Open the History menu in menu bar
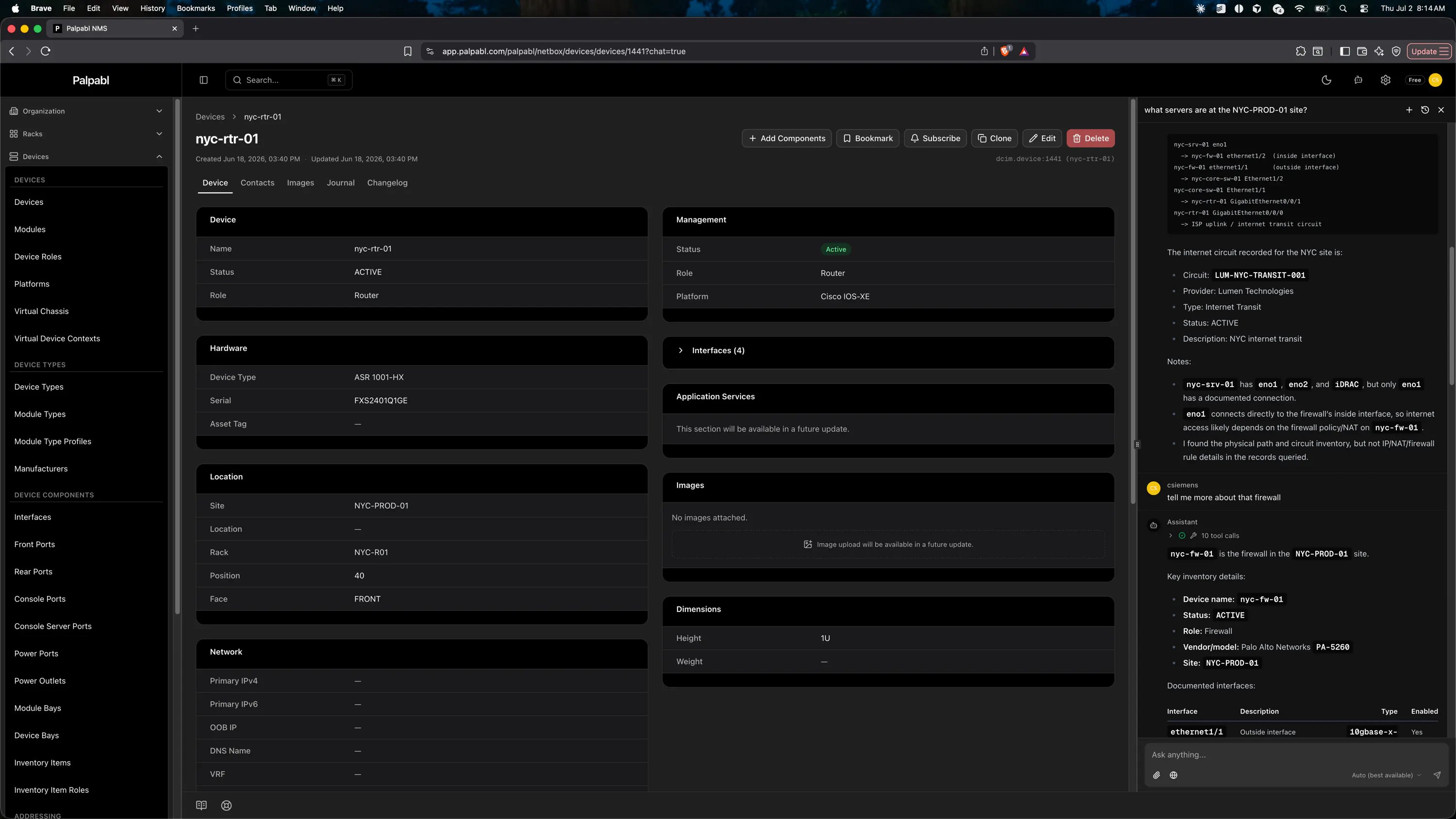 click(x=152, y=8)
